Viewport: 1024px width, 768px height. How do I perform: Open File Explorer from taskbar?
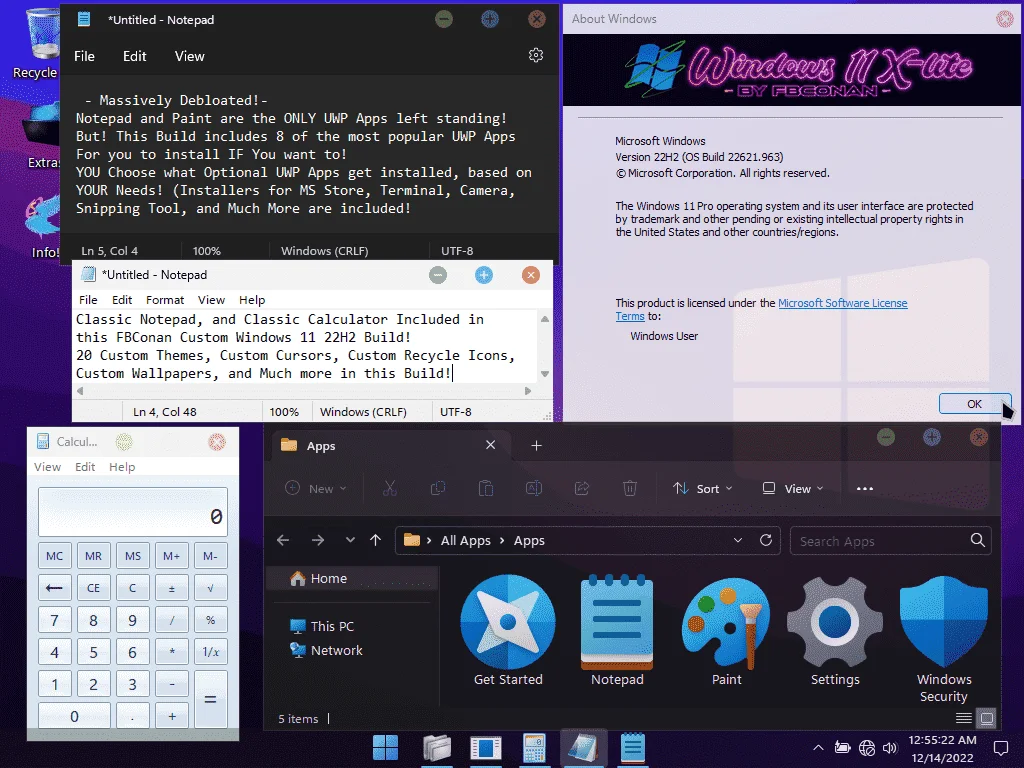click(x=437, y=748)
